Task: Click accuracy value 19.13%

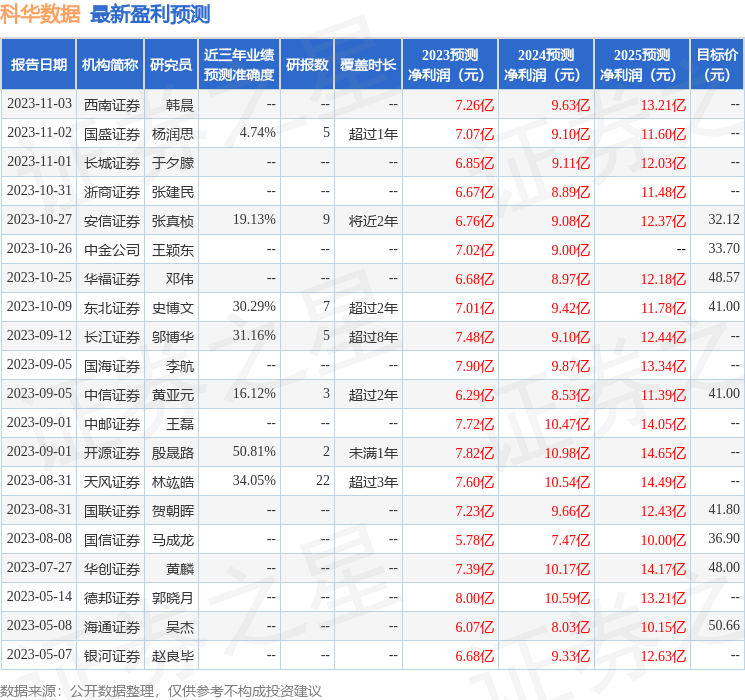Action: pos(254,220)
